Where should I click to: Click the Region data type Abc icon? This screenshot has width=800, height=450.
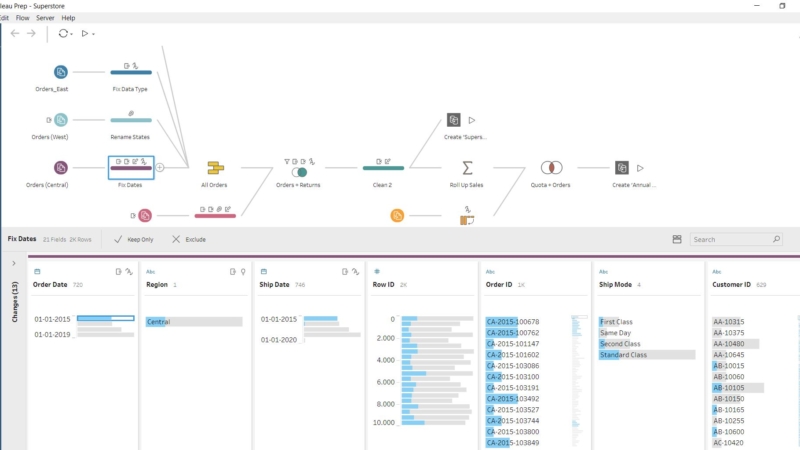pos(151,272)
